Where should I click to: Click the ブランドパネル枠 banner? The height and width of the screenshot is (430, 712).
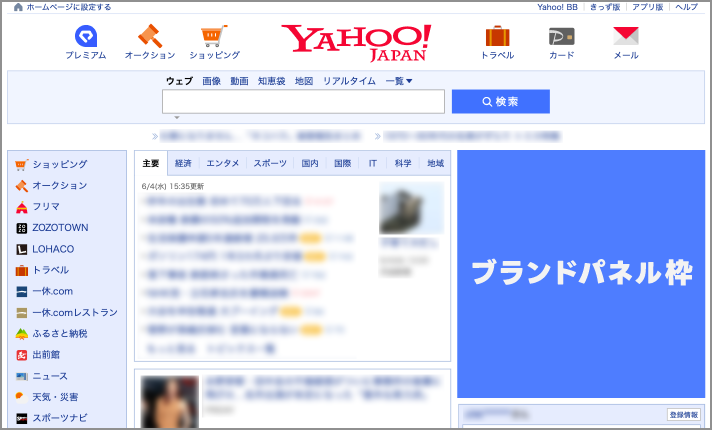pos(581,274)
